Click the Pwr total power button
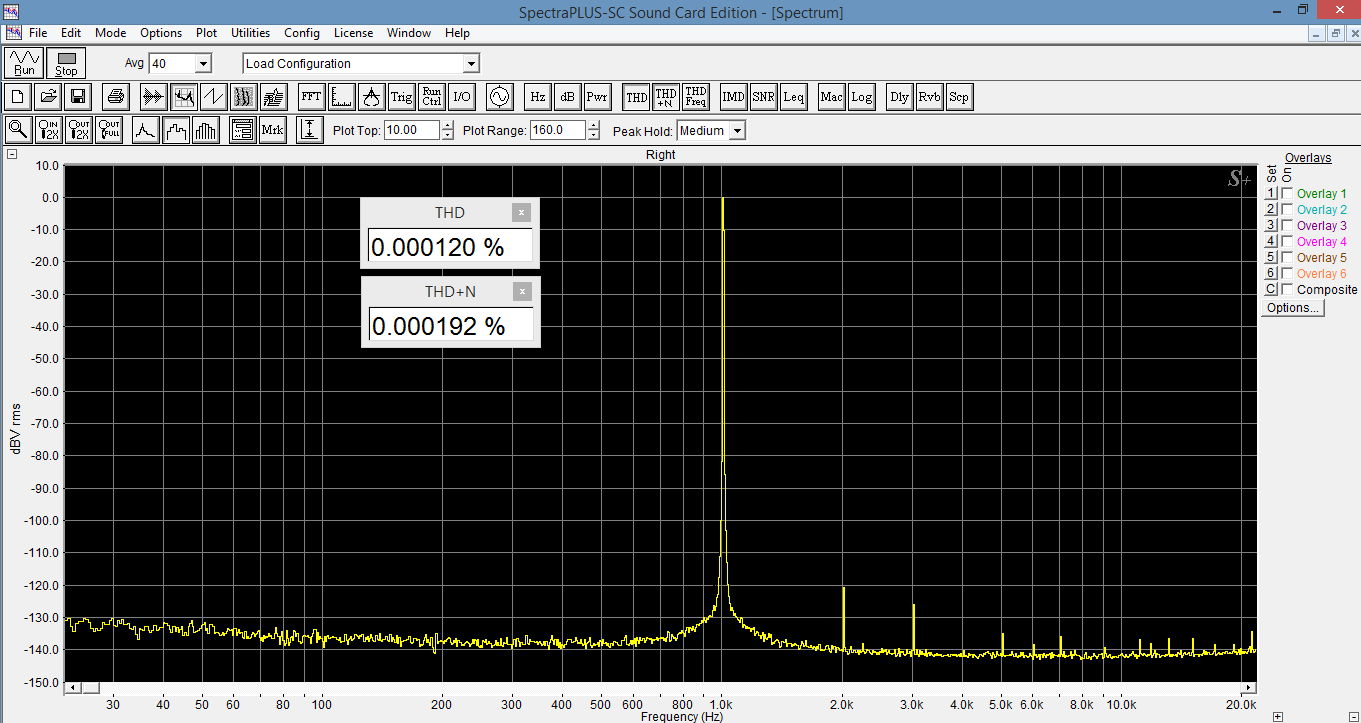The image size is (1361, 723). coord(597,97)
